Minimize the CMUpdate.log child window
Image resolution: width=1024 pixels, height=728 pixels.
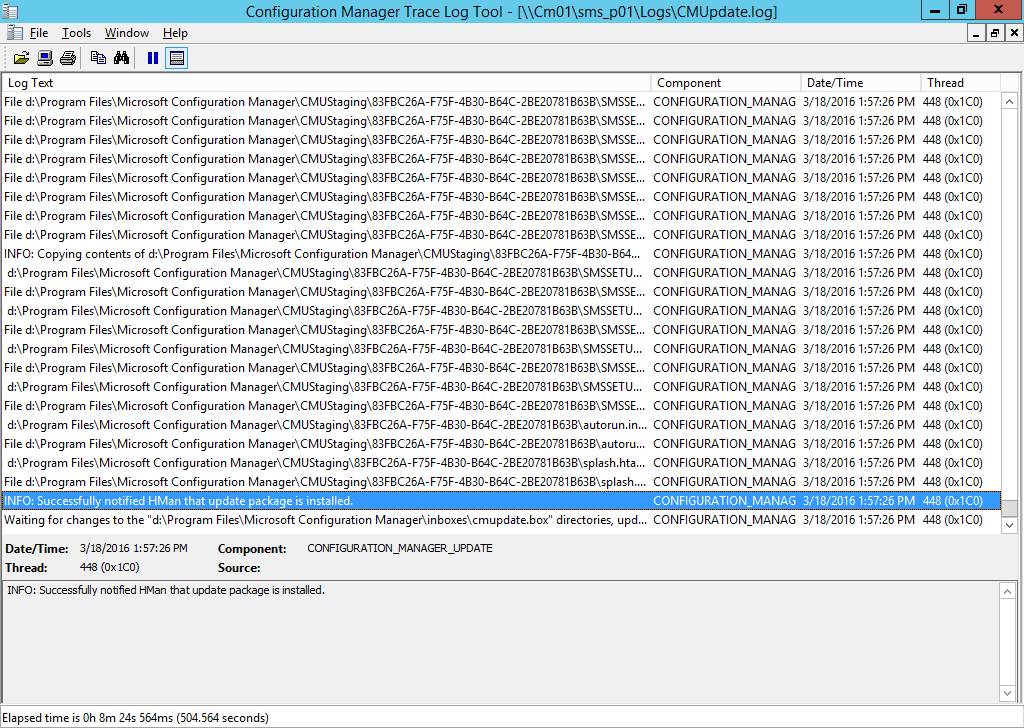976,33
